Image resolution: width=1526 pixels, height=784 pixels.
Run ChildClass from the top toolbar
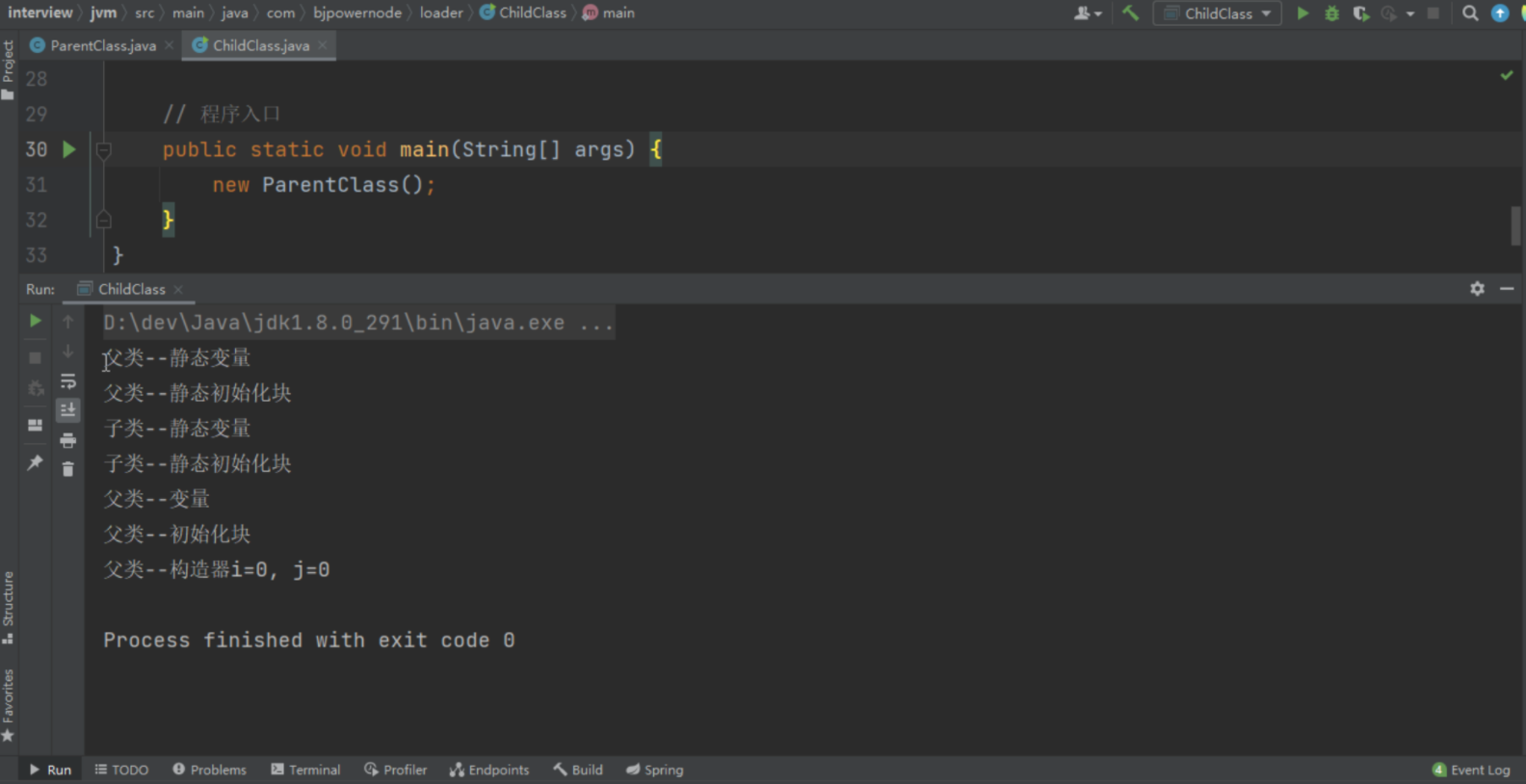click(1302, 13)
